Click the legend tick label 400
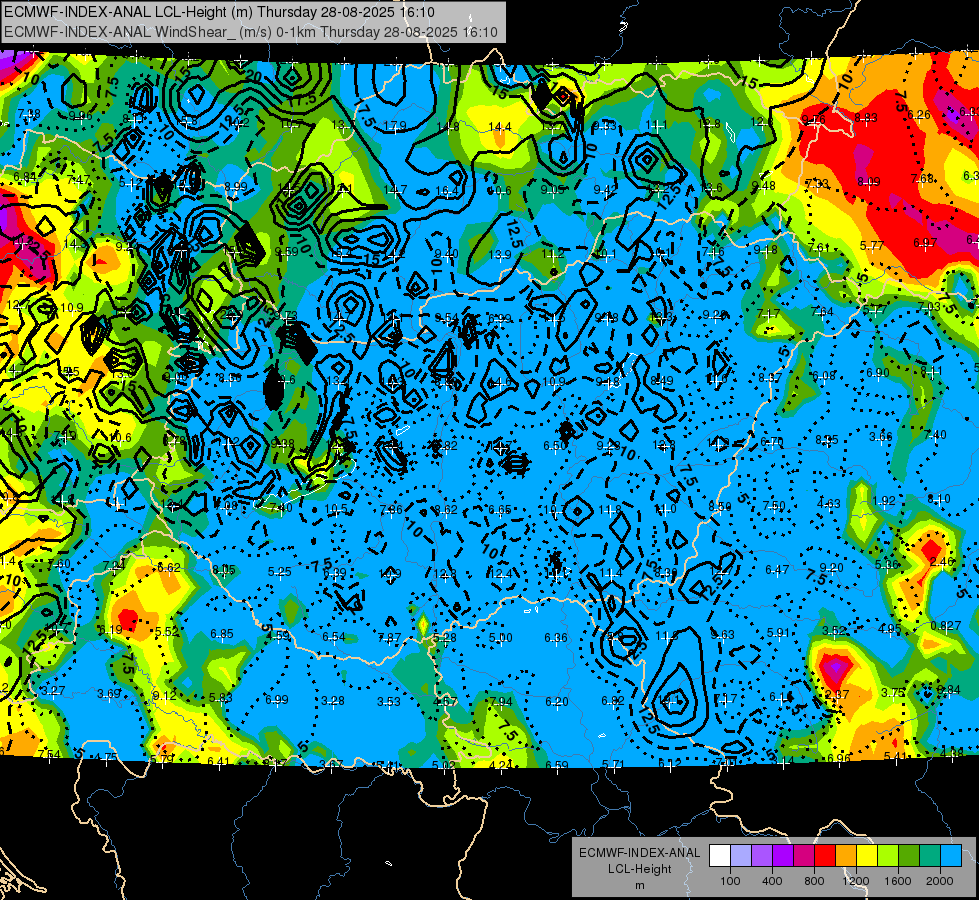 (772, 881)
